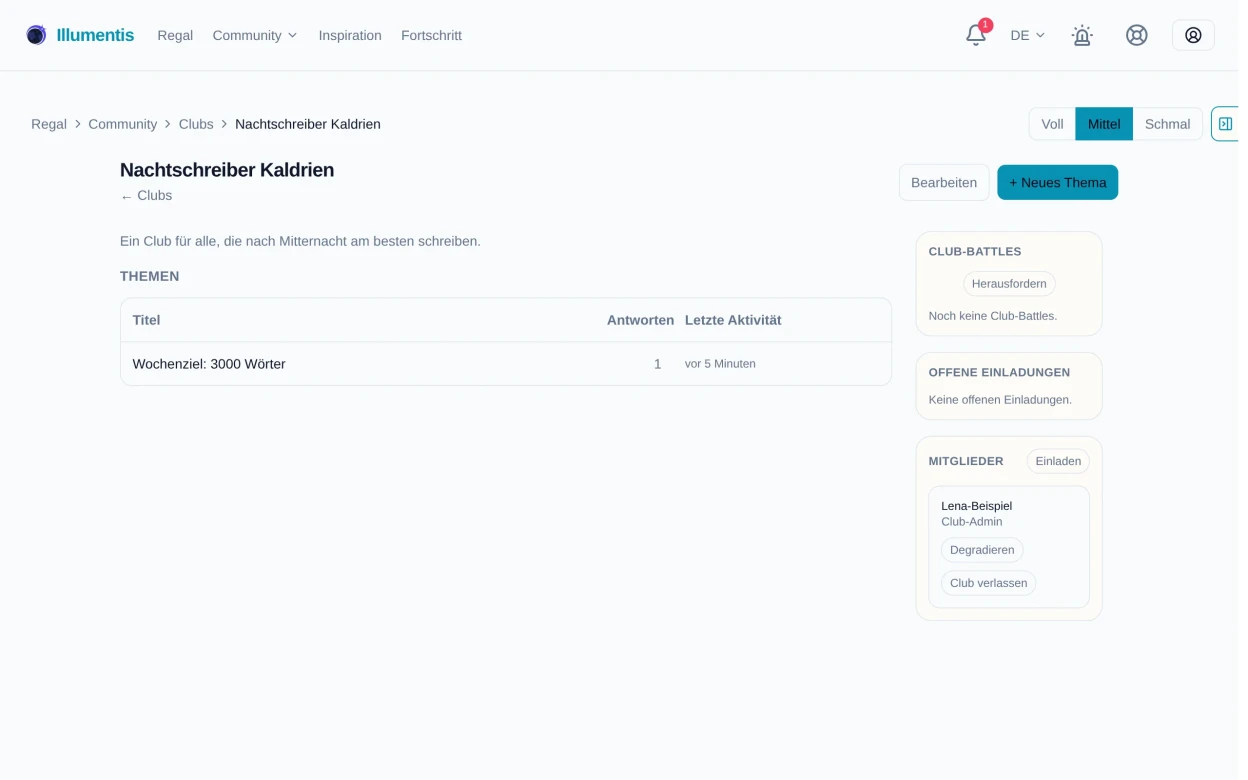Image resolution: width=1248 pixels, height=780 pixels.
Task: Open the user account menu
Action: pyautogui.click(x=1193, y=35)
